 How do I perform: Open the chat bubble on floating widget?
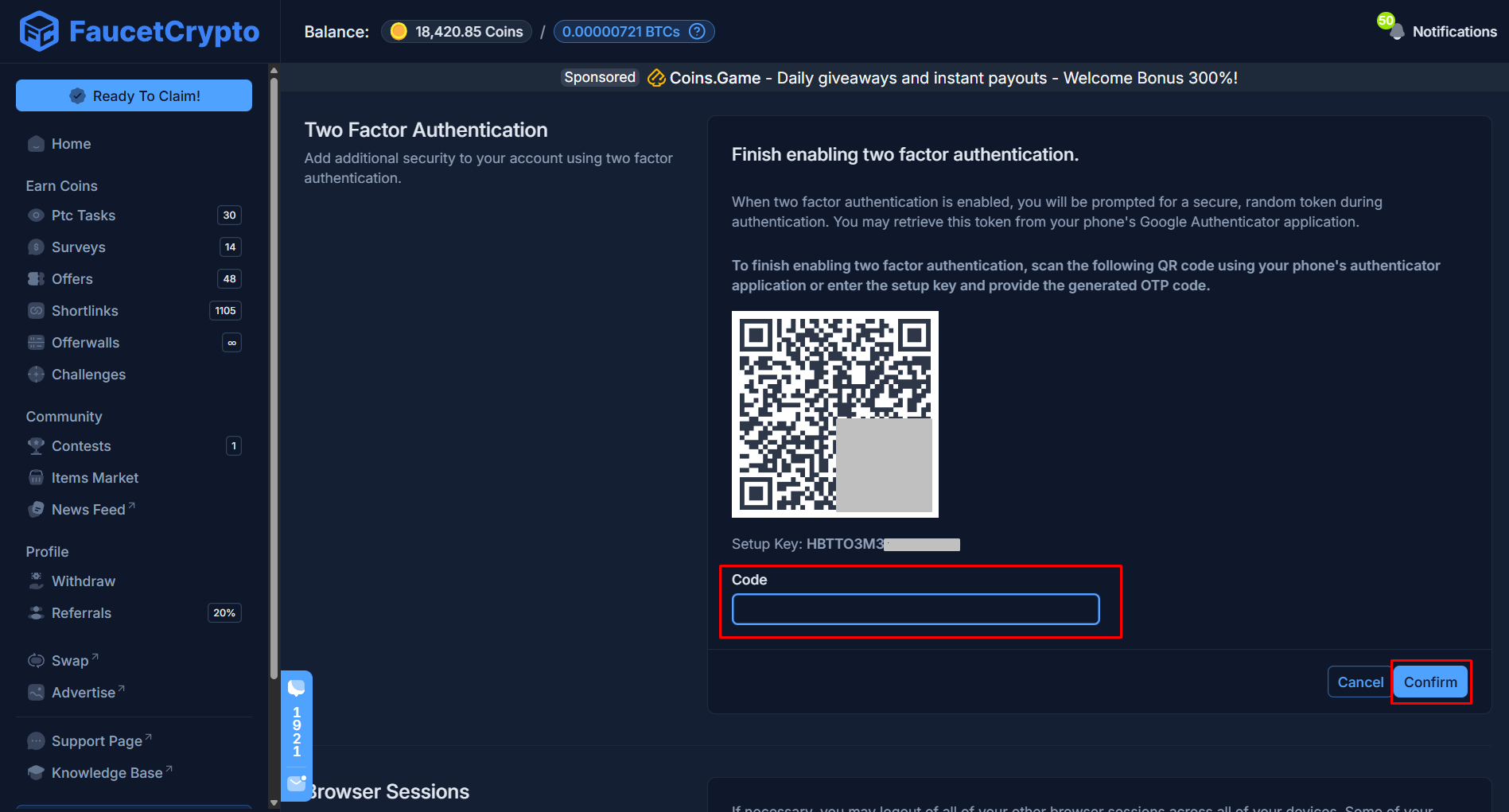tap(297, 687)
